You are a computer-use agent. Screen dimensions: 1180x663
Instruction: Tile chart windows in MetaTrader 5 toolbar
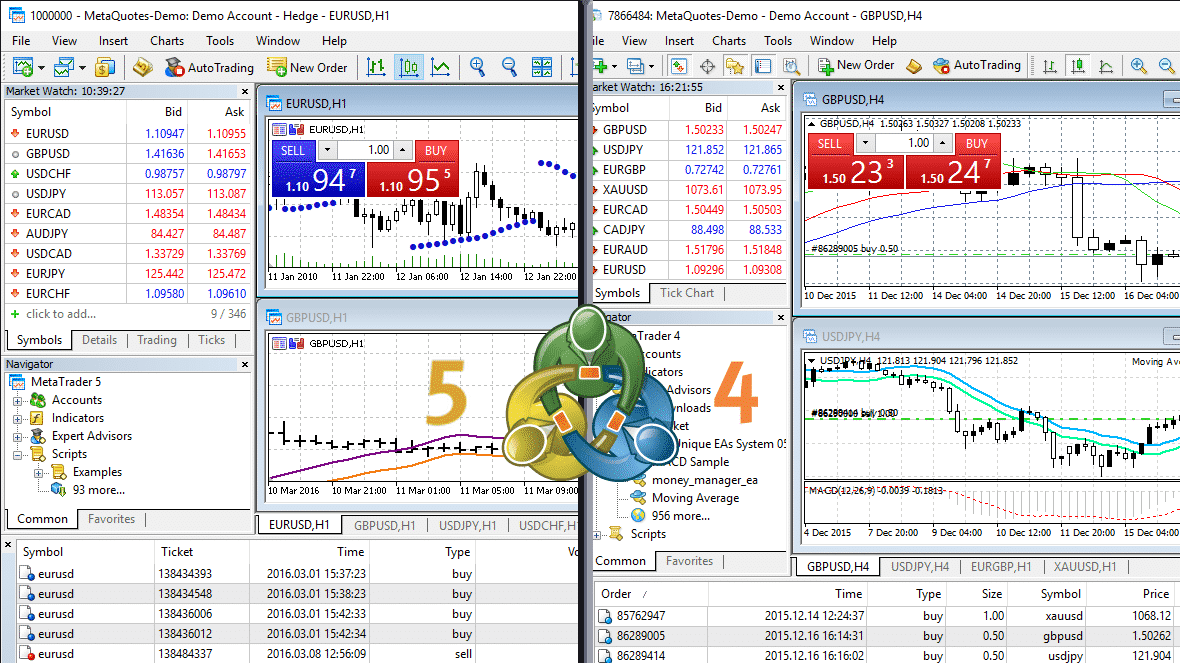point(542,67)
